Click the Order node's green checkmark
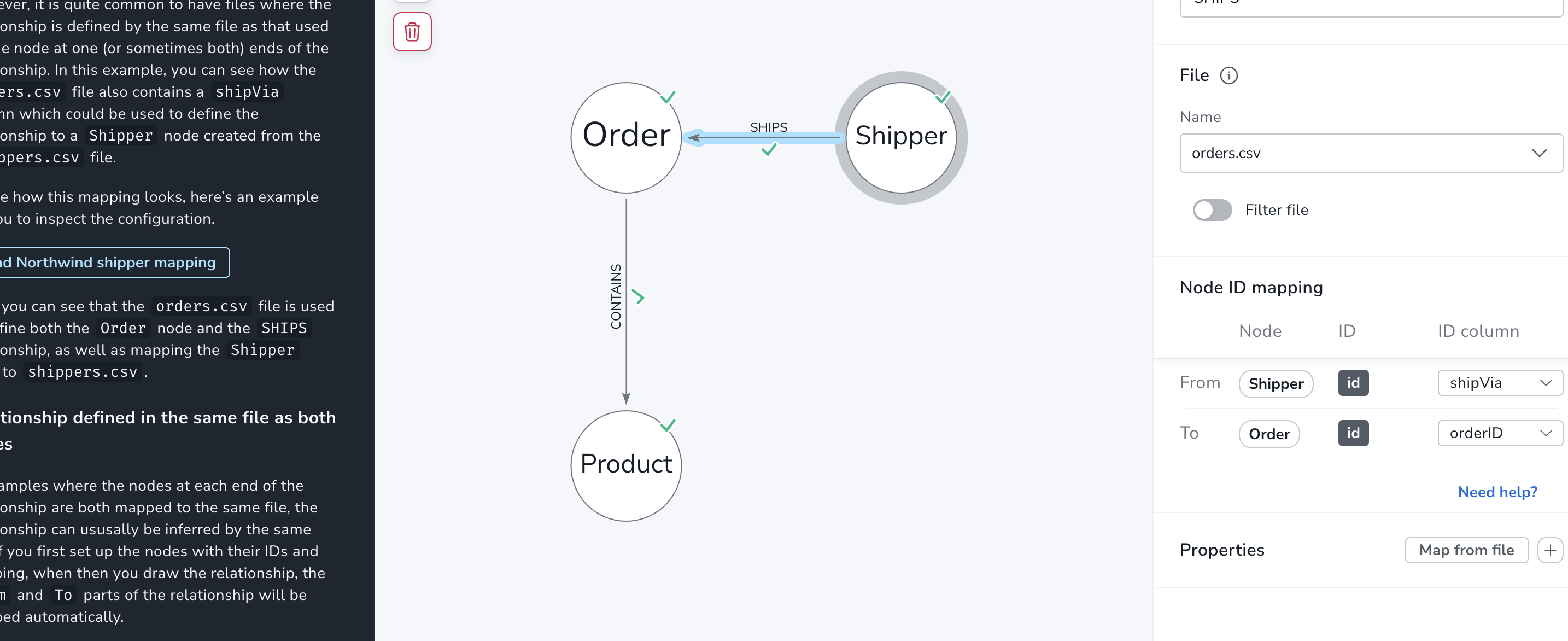 668,97
